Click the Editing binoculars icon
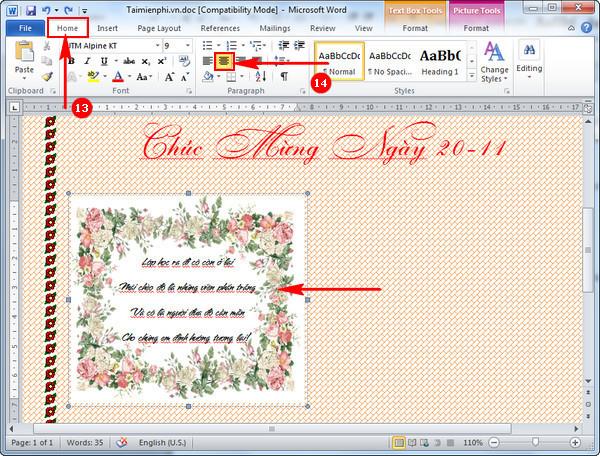Image resolution: width=600 pixels, height=456 pixels. coord(530,50)
